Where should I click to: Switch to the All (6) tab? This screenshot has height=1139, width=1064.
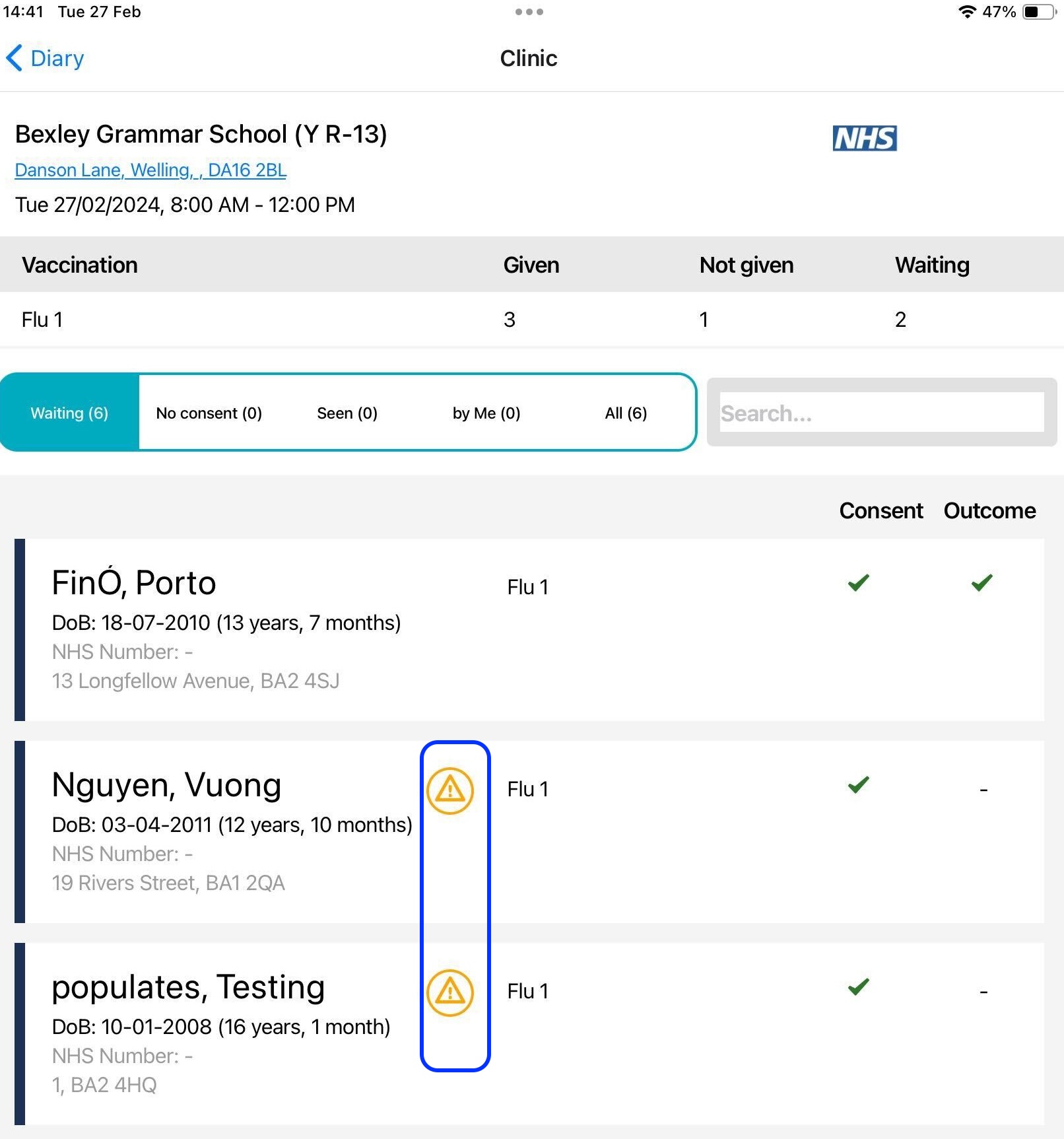[626, 413]
